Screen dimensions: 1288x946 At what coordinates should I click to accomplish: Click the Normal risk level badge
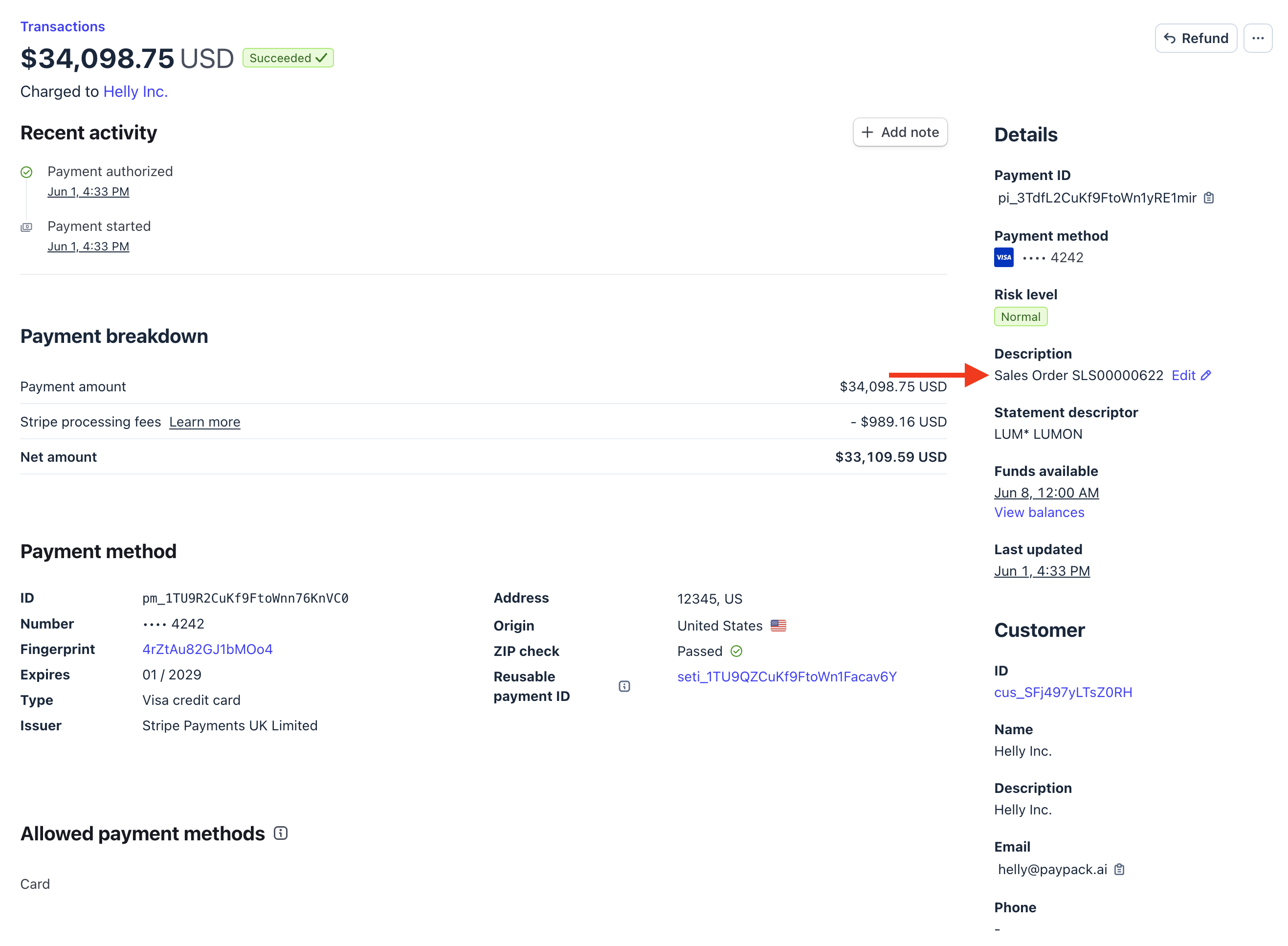tap(1020, 316)
